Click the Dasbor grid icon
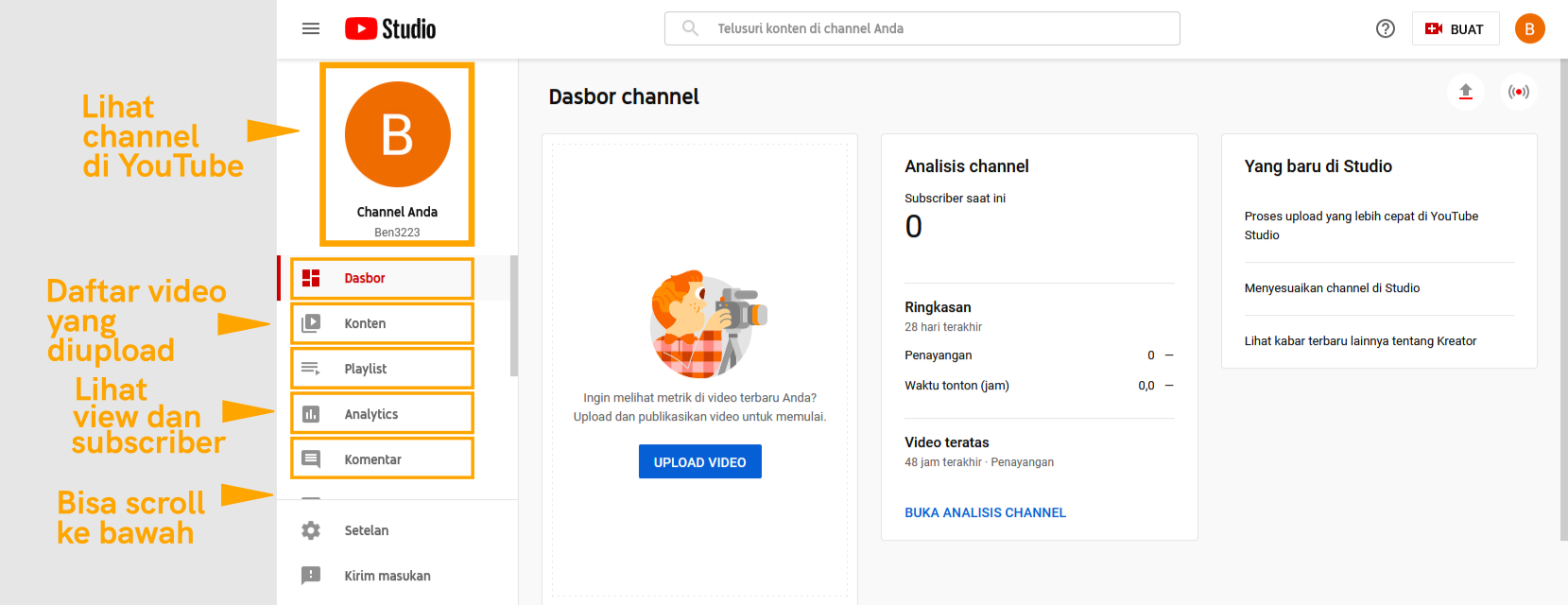 [311, 278]
